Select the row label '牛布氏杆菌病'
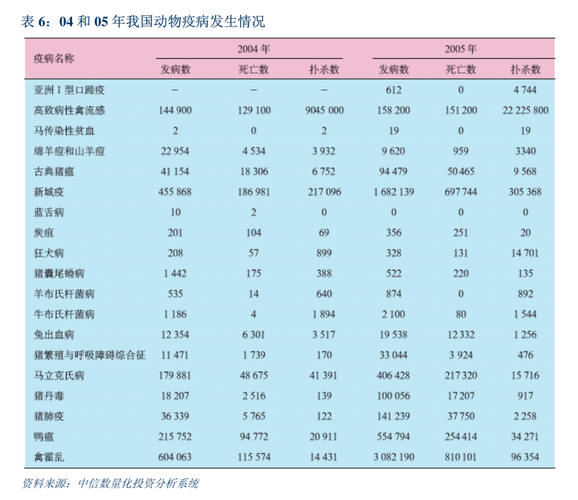578x500 pixels. coord(64,315)
